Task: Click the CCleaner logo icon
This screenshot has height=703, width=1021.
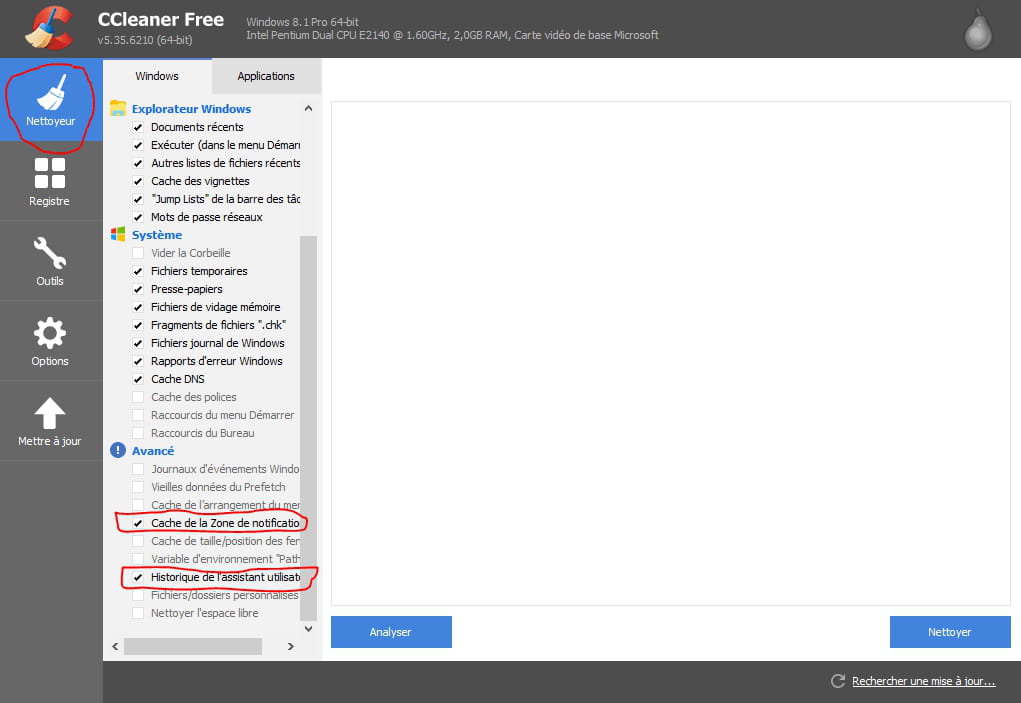Action: [49, 28]
